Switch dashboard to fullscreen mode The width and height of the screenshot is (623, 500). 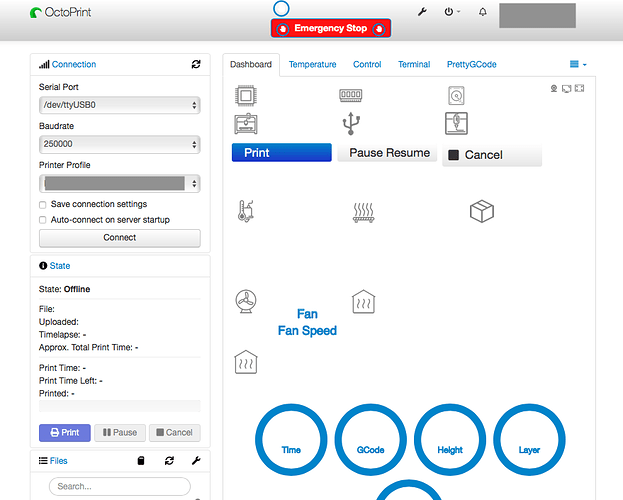[579, 88]
